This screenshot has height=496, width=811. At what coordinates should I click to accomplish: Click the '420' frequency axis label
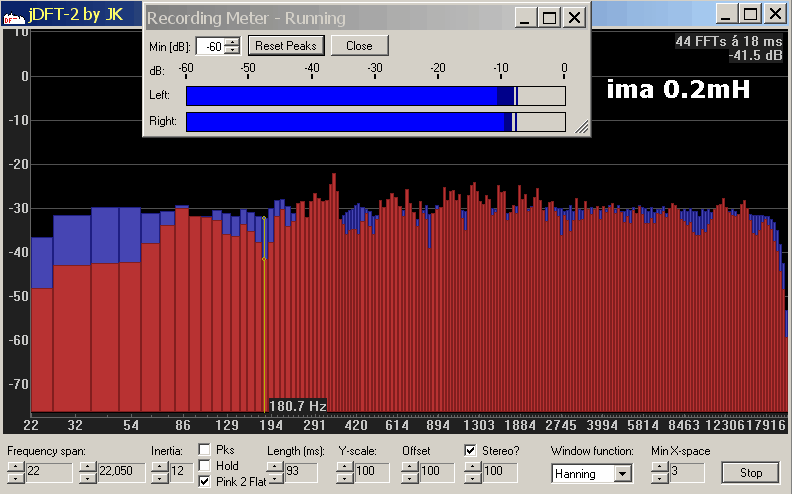[x=356, y=426]
